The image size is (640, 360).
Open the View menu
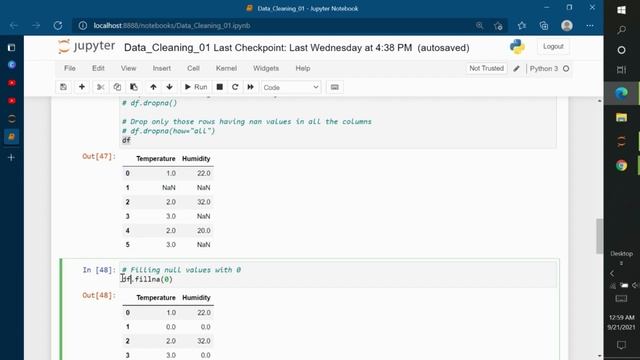coord(129,68)
